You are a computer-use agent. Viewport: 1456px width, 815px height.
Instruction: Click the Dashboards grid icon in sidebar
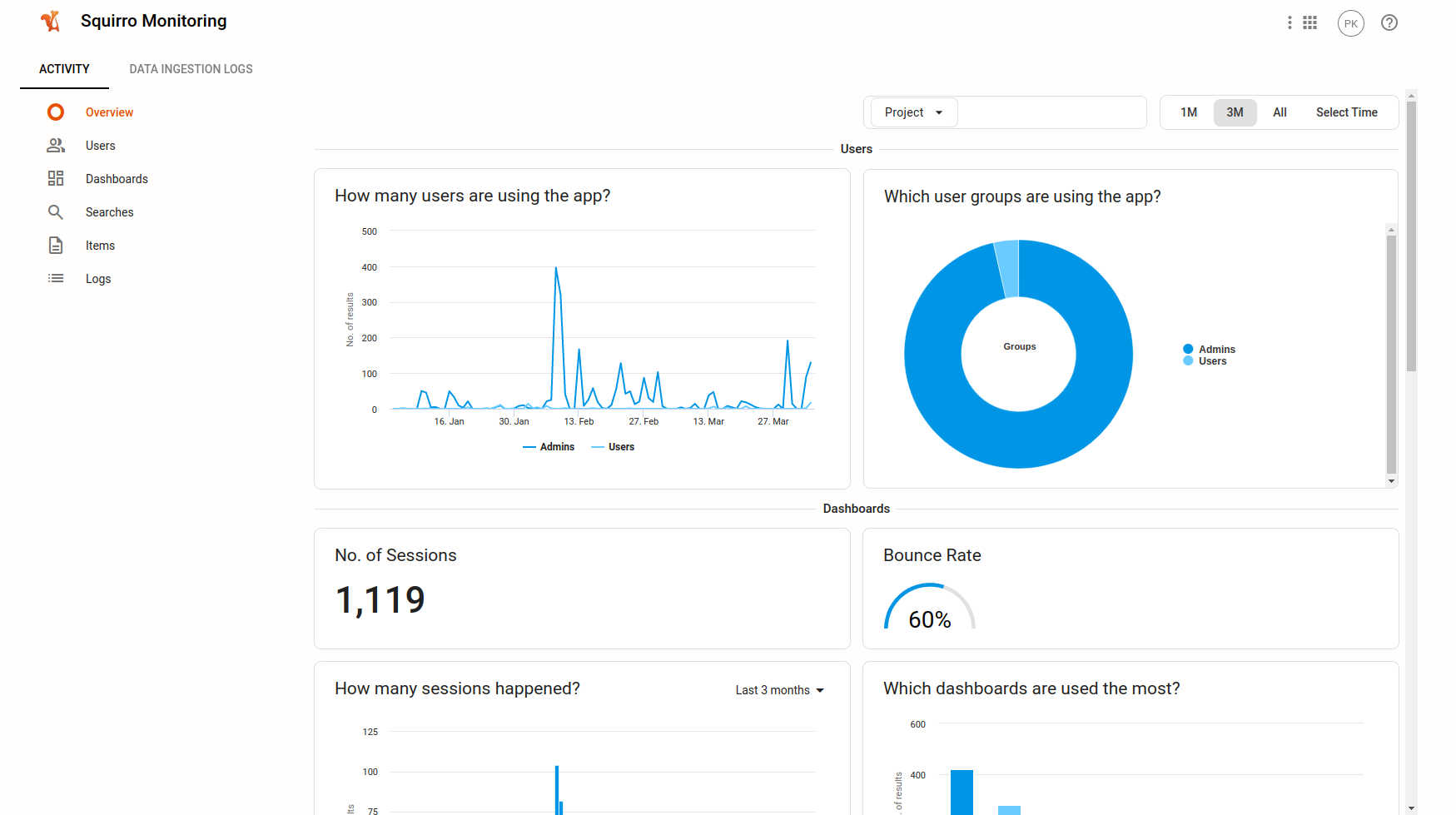[x=56, y=178]
